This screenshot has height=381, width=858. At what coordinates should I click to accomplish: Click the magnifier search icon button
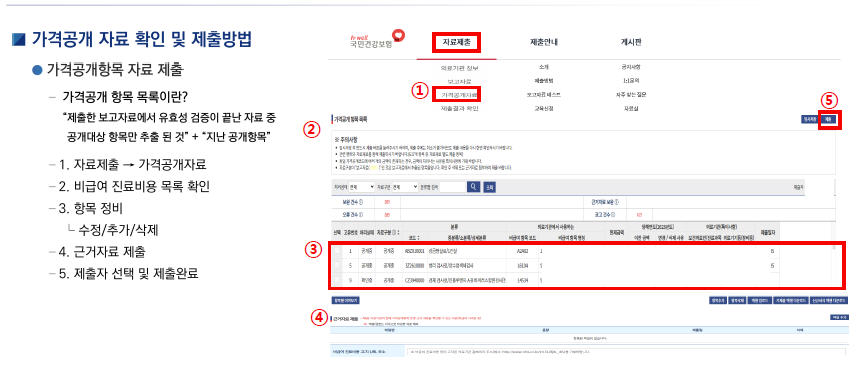[x=473, y=187]
